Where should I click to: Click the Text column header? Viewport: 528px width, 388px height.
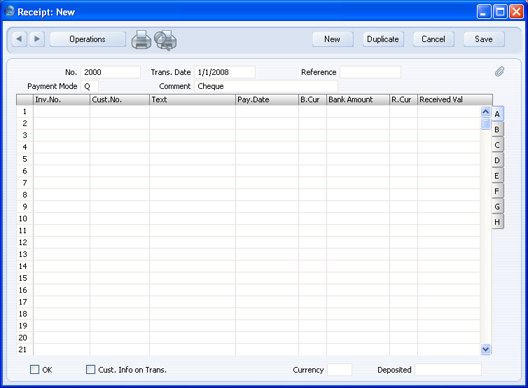point(192,100)
